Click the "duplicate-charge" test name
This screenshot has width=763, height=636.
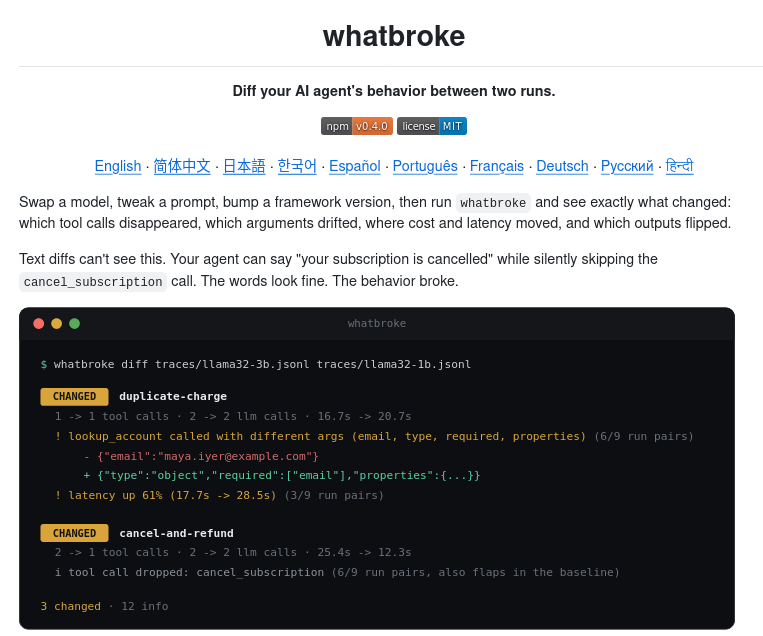(x=173, y=397)
